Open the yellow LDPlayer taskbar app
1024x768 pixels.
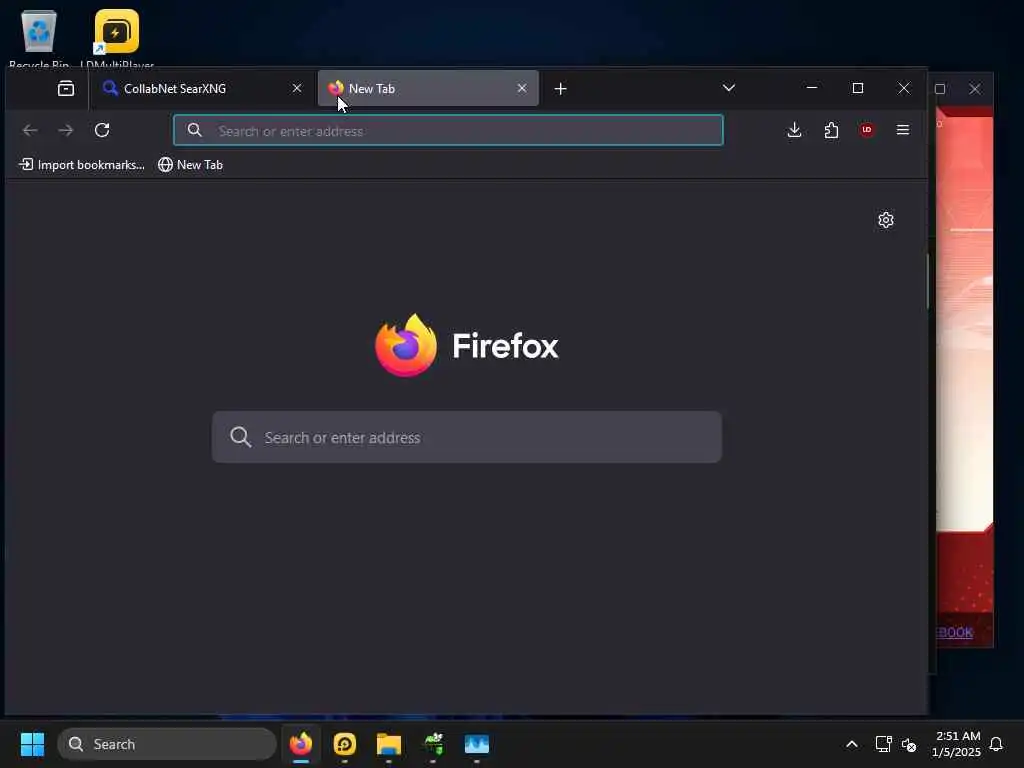[344, 744]
